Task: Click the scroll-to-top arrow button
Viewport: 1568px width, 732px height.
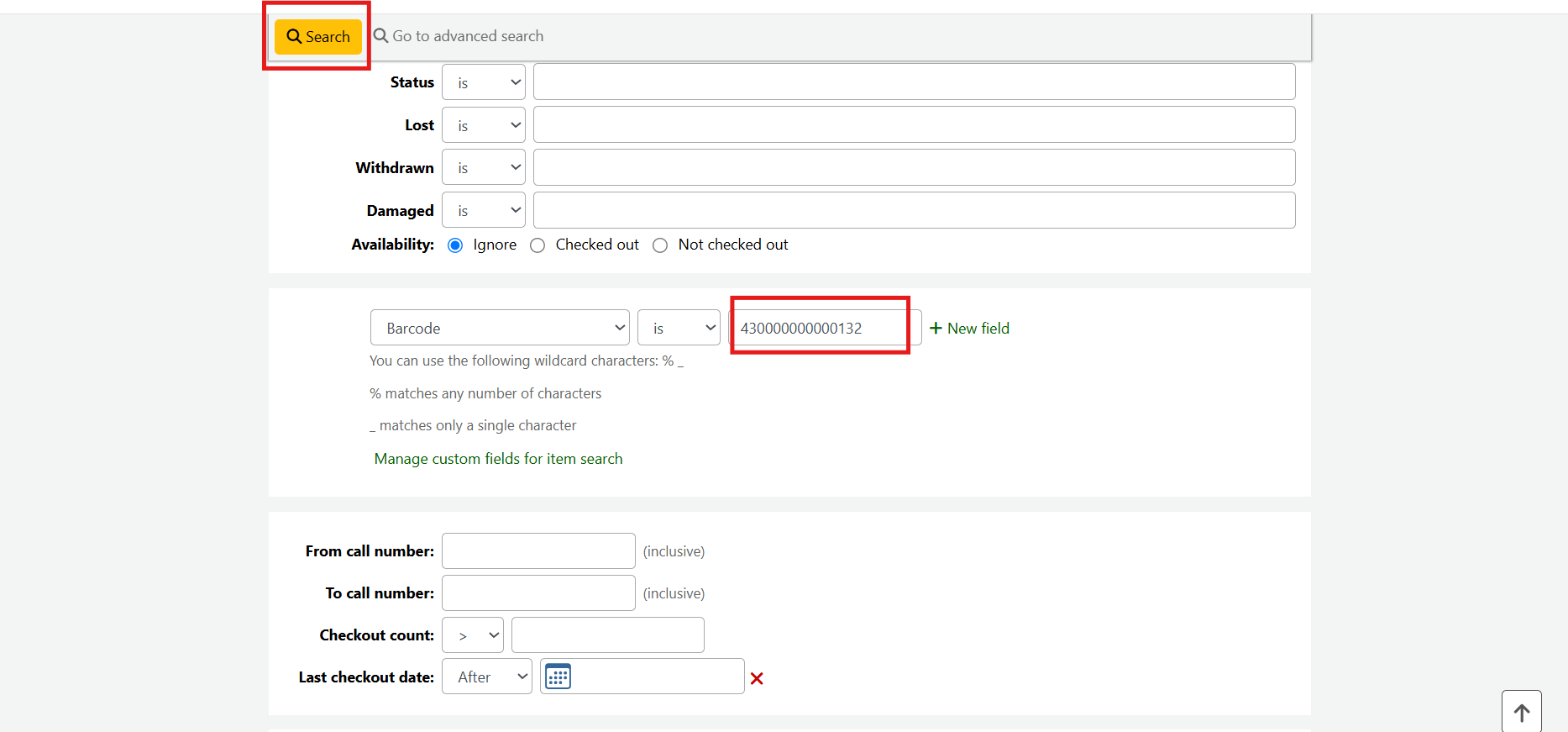Action: (x=1521, y=712)
